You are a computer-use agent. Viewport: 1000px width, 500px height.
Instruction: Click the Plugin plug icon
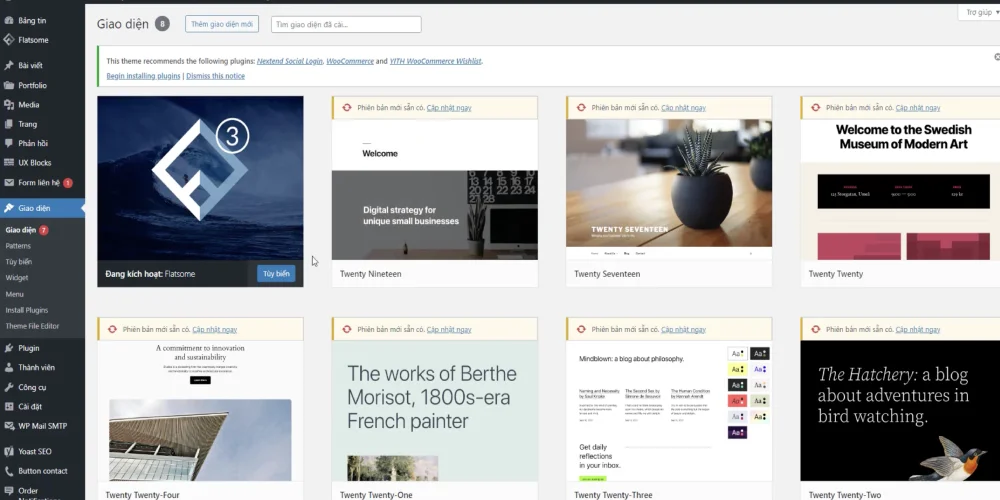tap(8, 348)
